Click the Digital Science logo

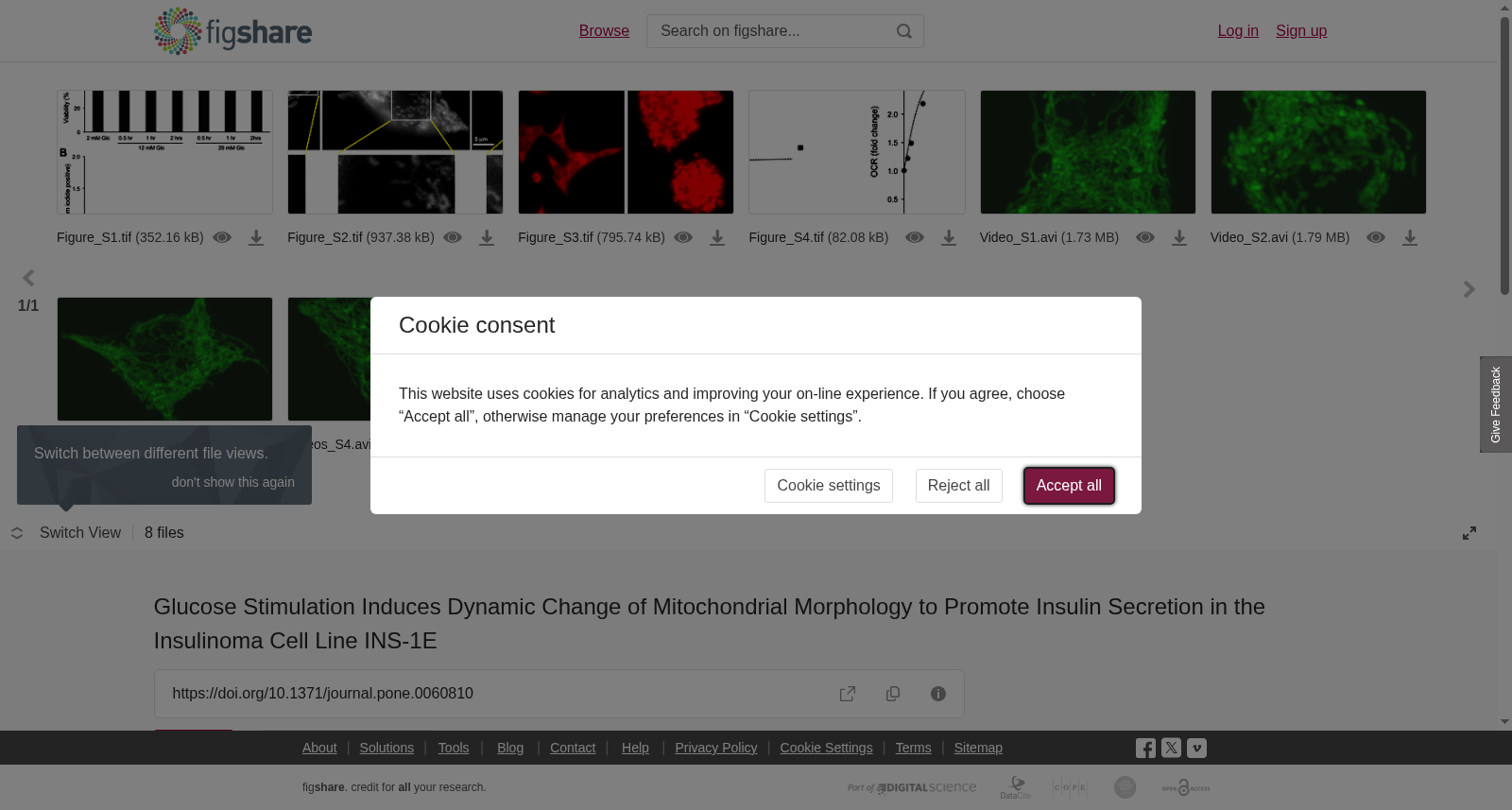(x=912, y=787)
